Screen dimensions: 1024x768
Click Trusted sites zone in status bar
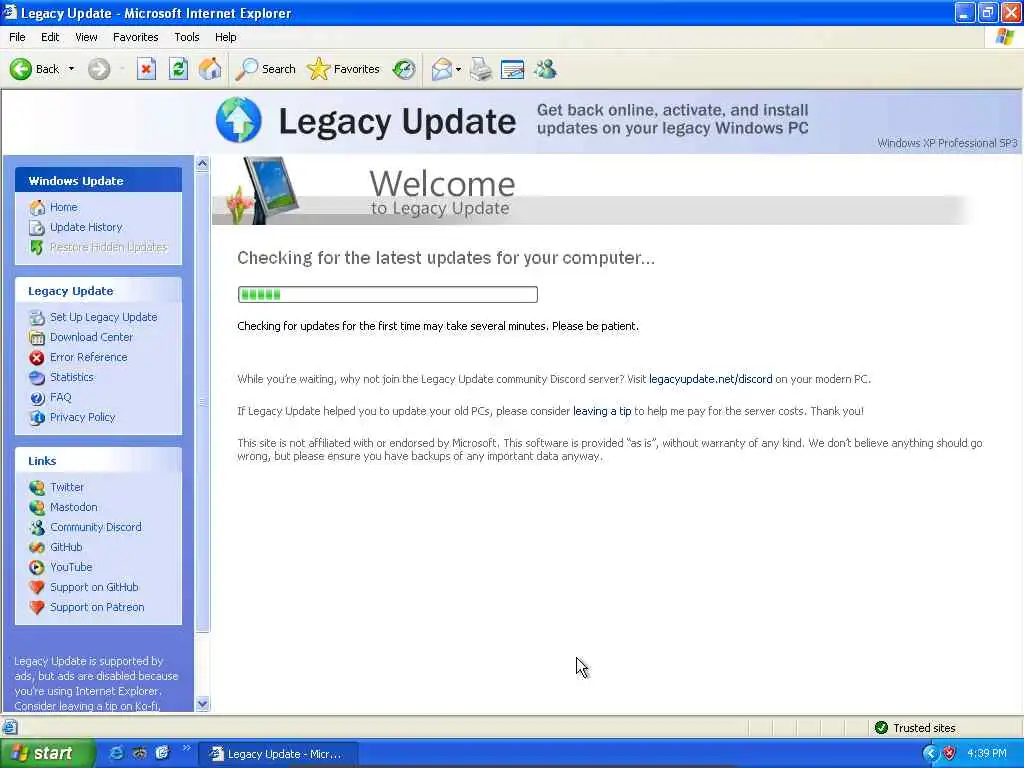(x=916, y=728)
